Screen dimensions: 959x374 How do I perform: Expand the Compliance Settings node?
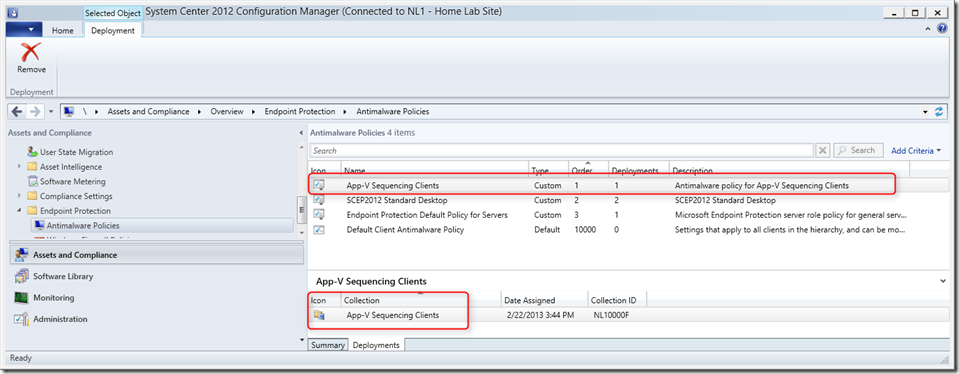(20, 196)
